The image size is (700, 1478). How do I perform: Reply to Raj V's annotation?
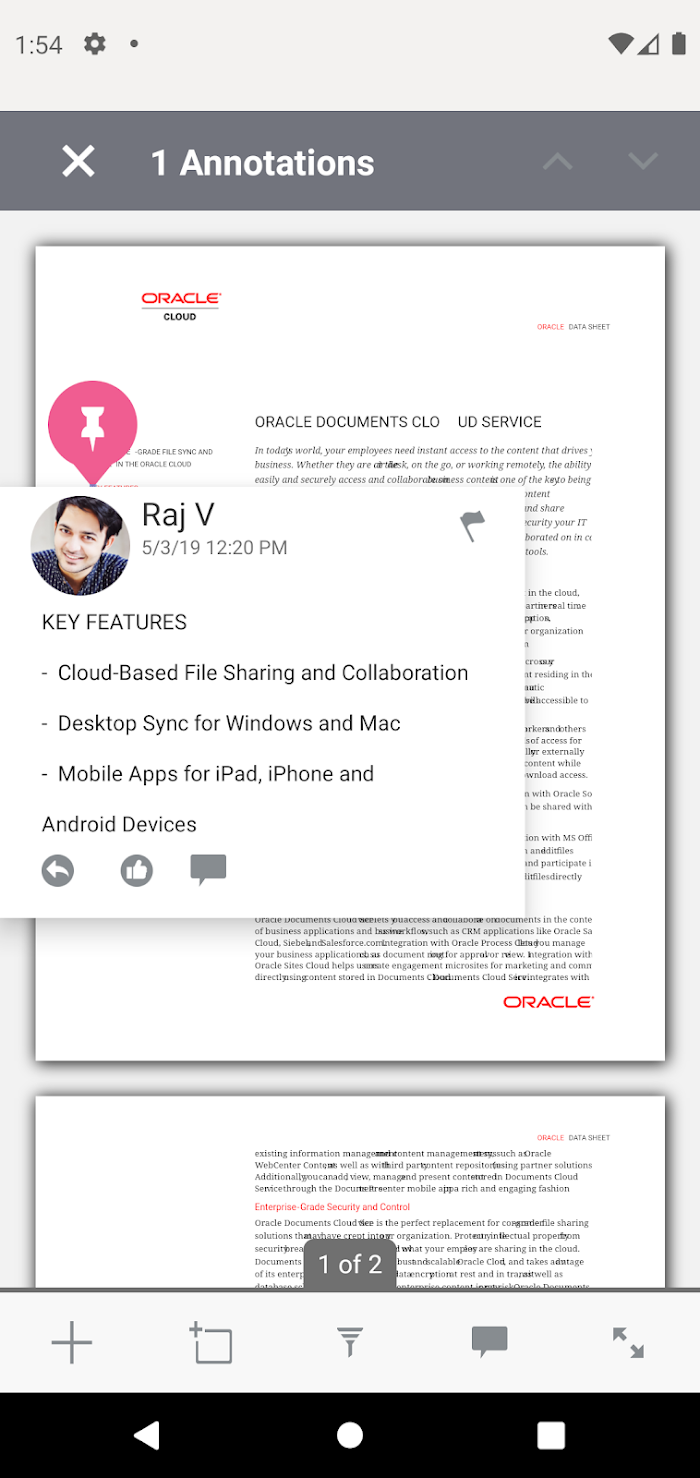click(58, 871)
